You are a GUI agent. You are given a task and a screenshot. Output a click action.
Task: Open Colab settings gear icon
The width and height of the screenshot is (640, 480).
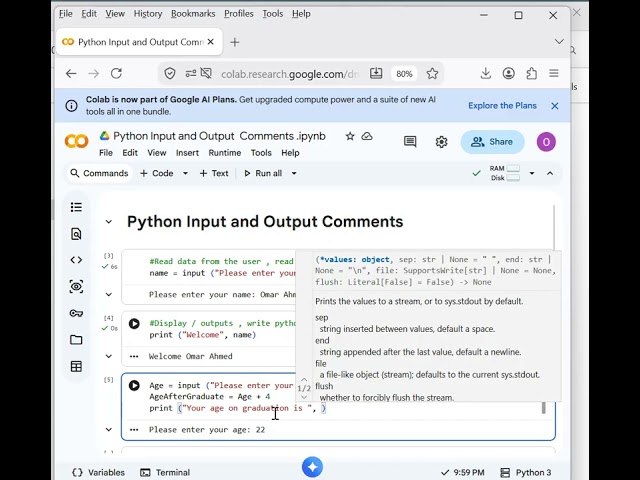coord(441,142)
